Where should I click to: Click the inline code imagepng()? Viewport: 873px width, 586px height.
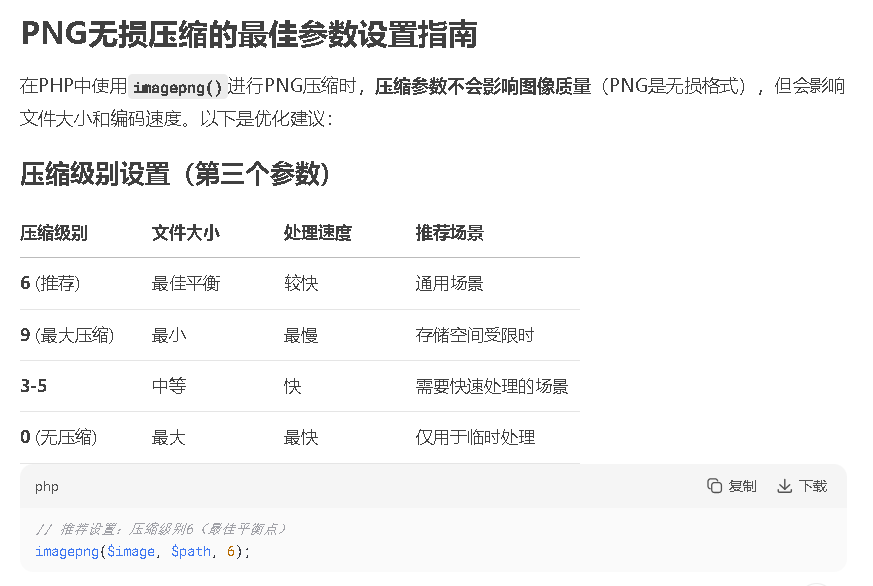pos(177,87)
